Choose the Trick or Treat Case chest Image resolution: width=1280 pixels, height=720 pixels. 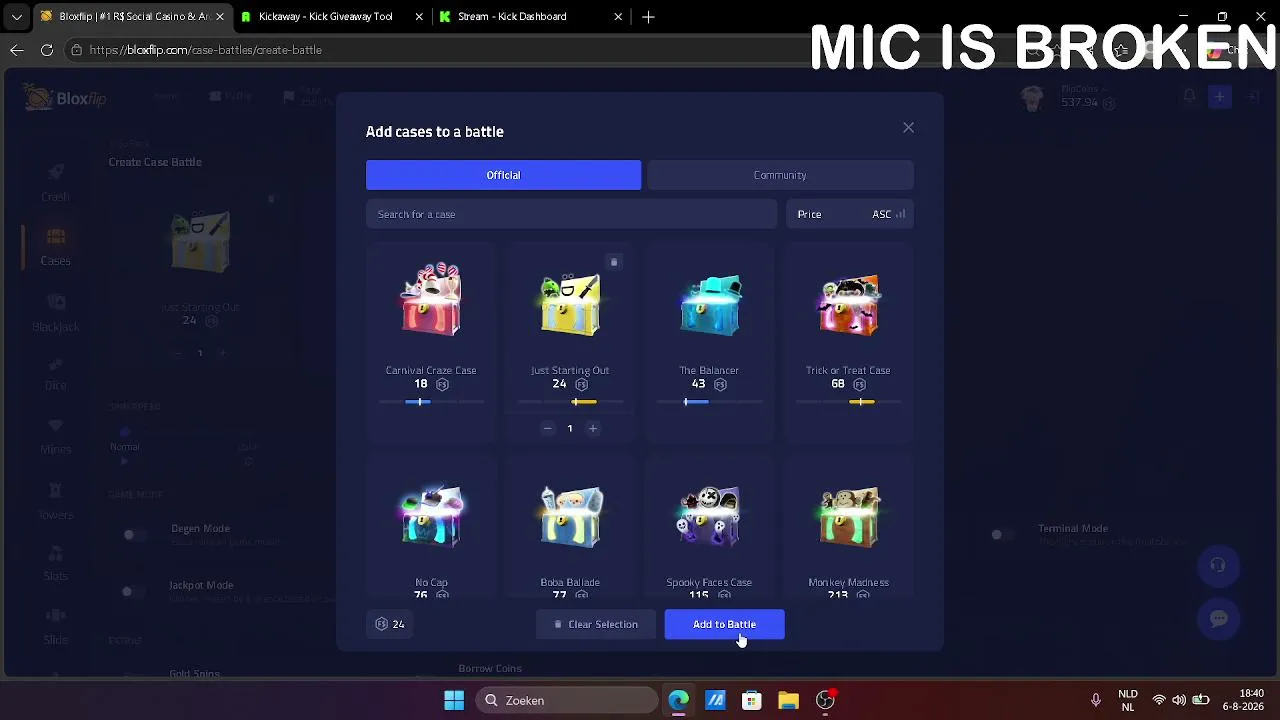[x=848, y=303]
